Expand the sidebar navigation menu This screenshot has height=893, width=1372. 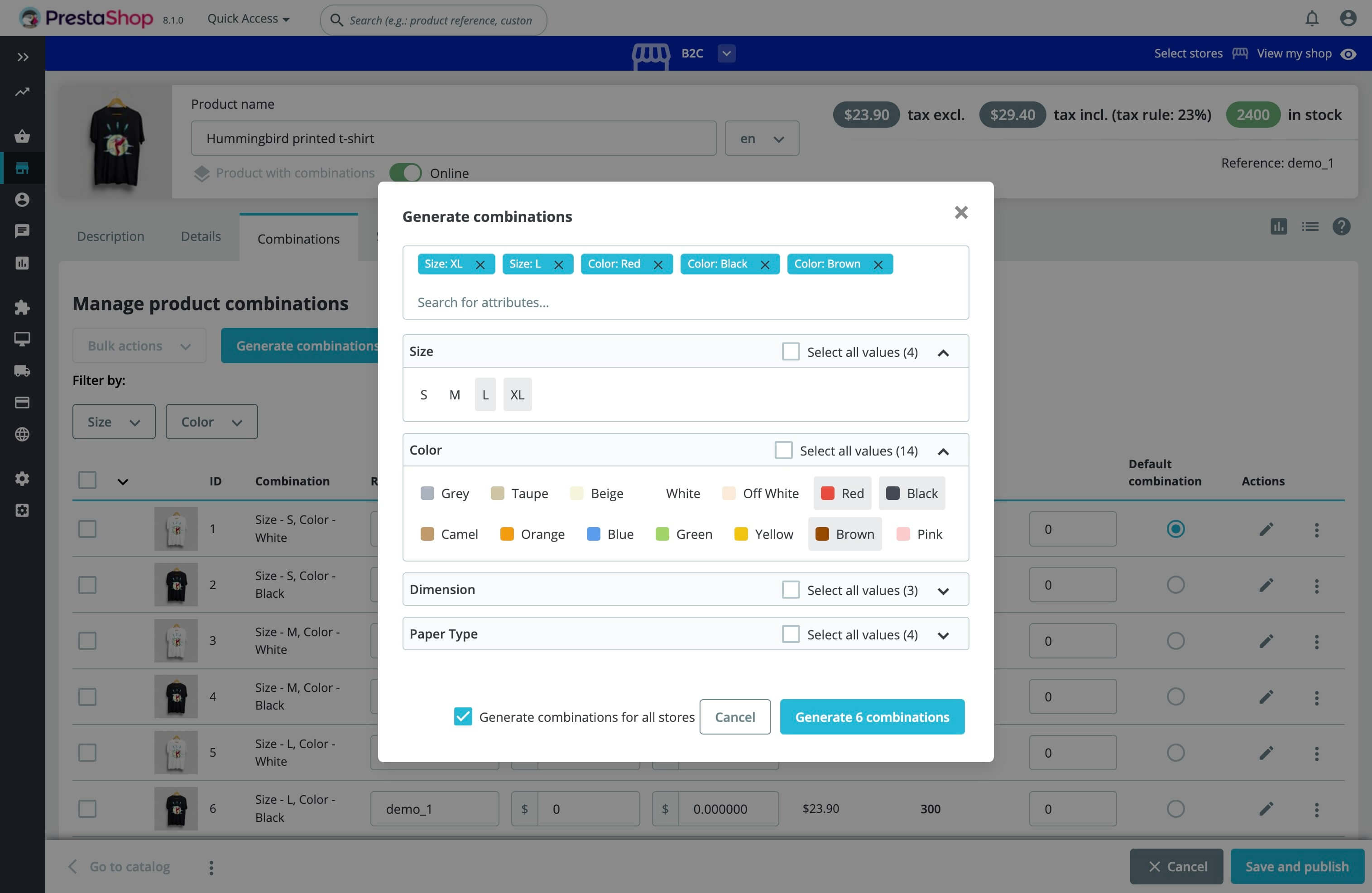(x=23, y=57)
